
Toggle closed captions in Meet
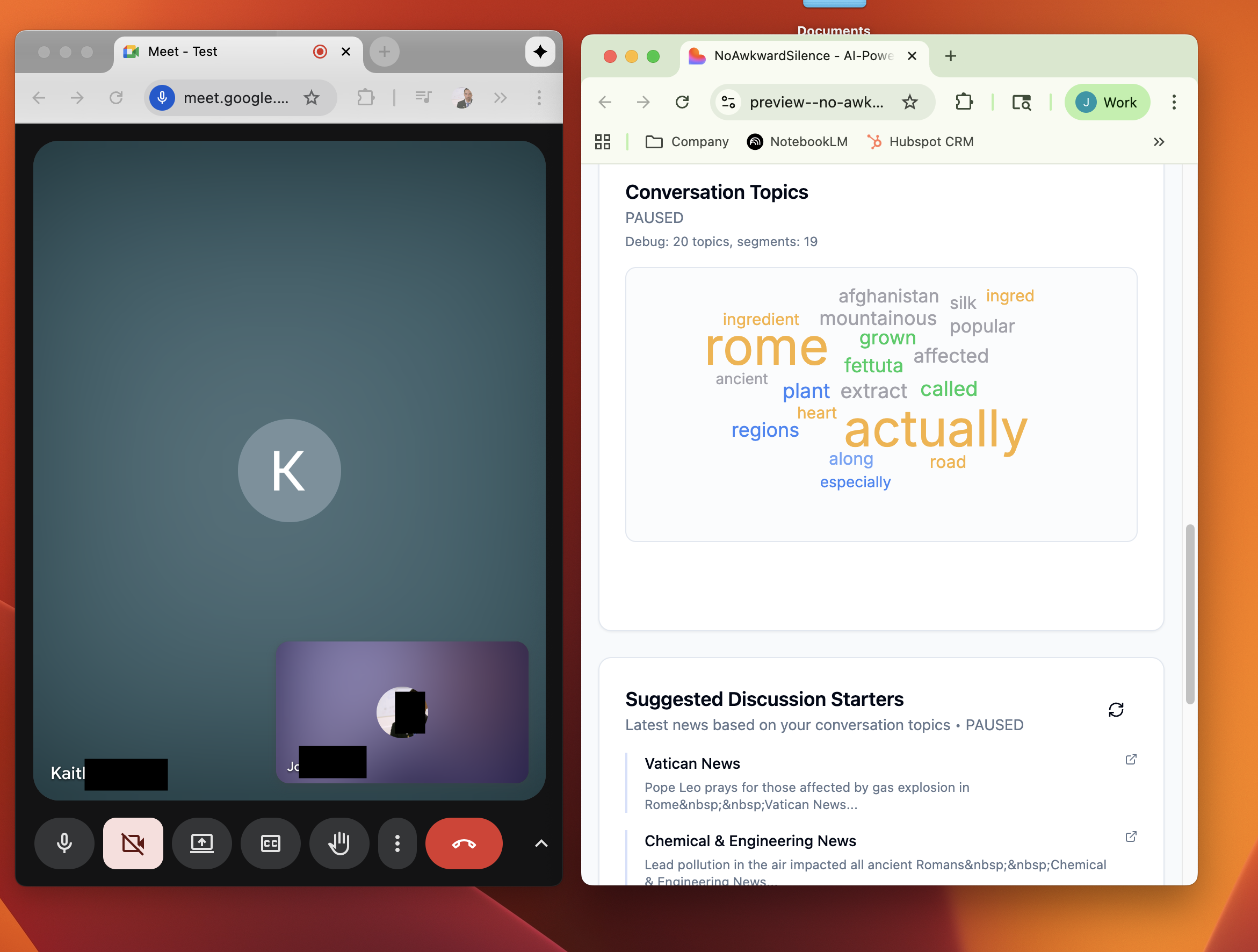pyautogui.click(x=270, y=843)
